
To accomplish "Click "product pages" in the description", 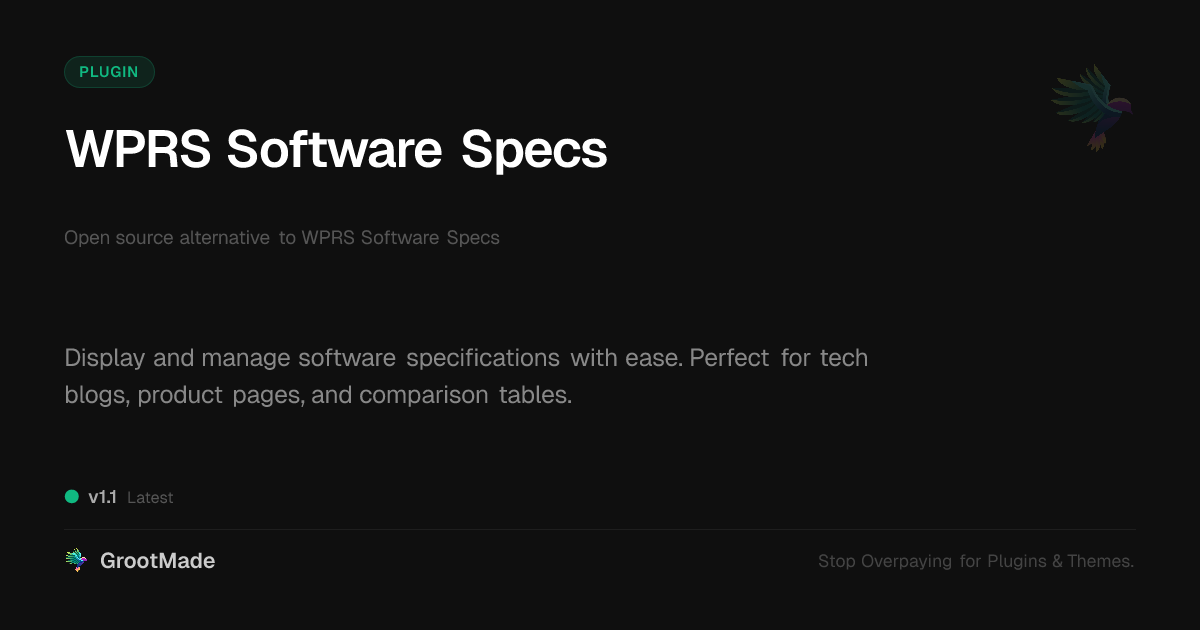I will coord(220,395).
